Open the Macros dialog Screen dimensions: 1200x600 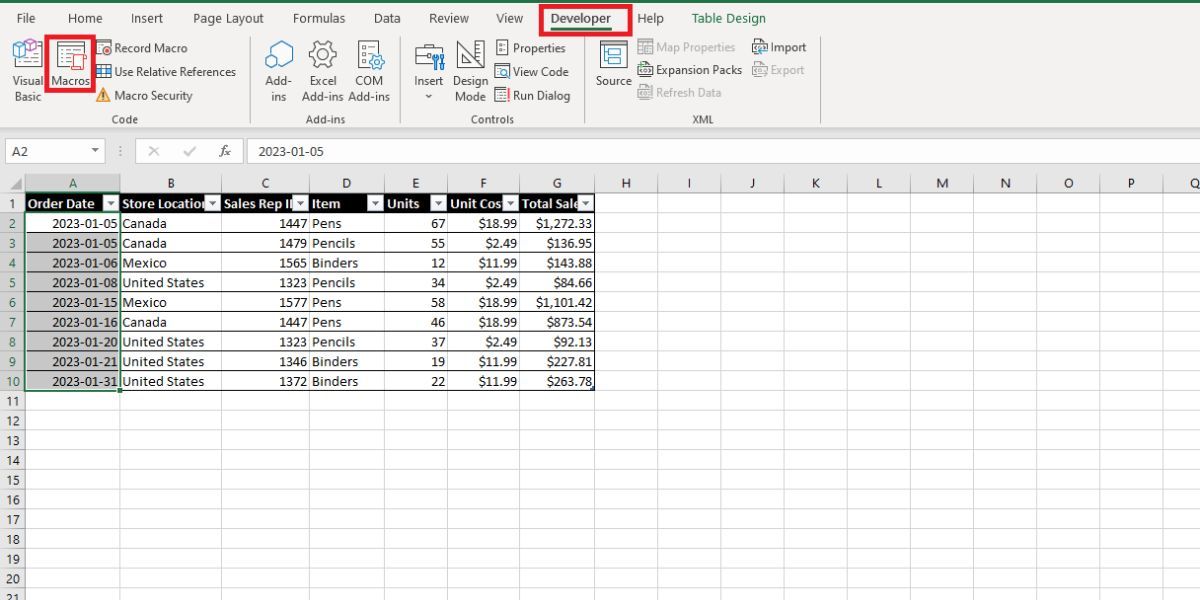(71, 66)
